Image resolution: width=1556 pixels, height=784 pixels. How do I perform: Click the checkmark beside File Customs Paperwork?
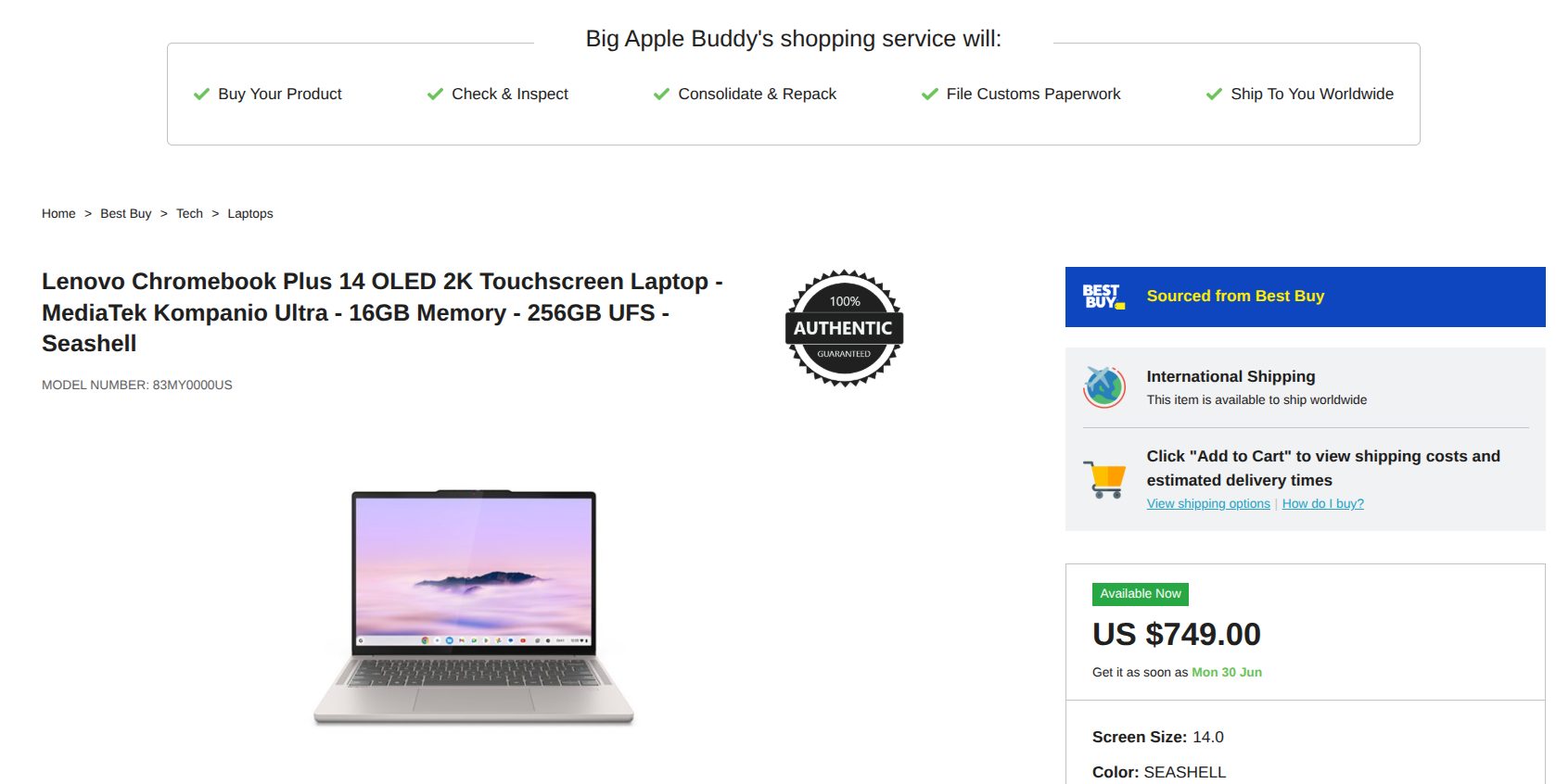(930, 95)
